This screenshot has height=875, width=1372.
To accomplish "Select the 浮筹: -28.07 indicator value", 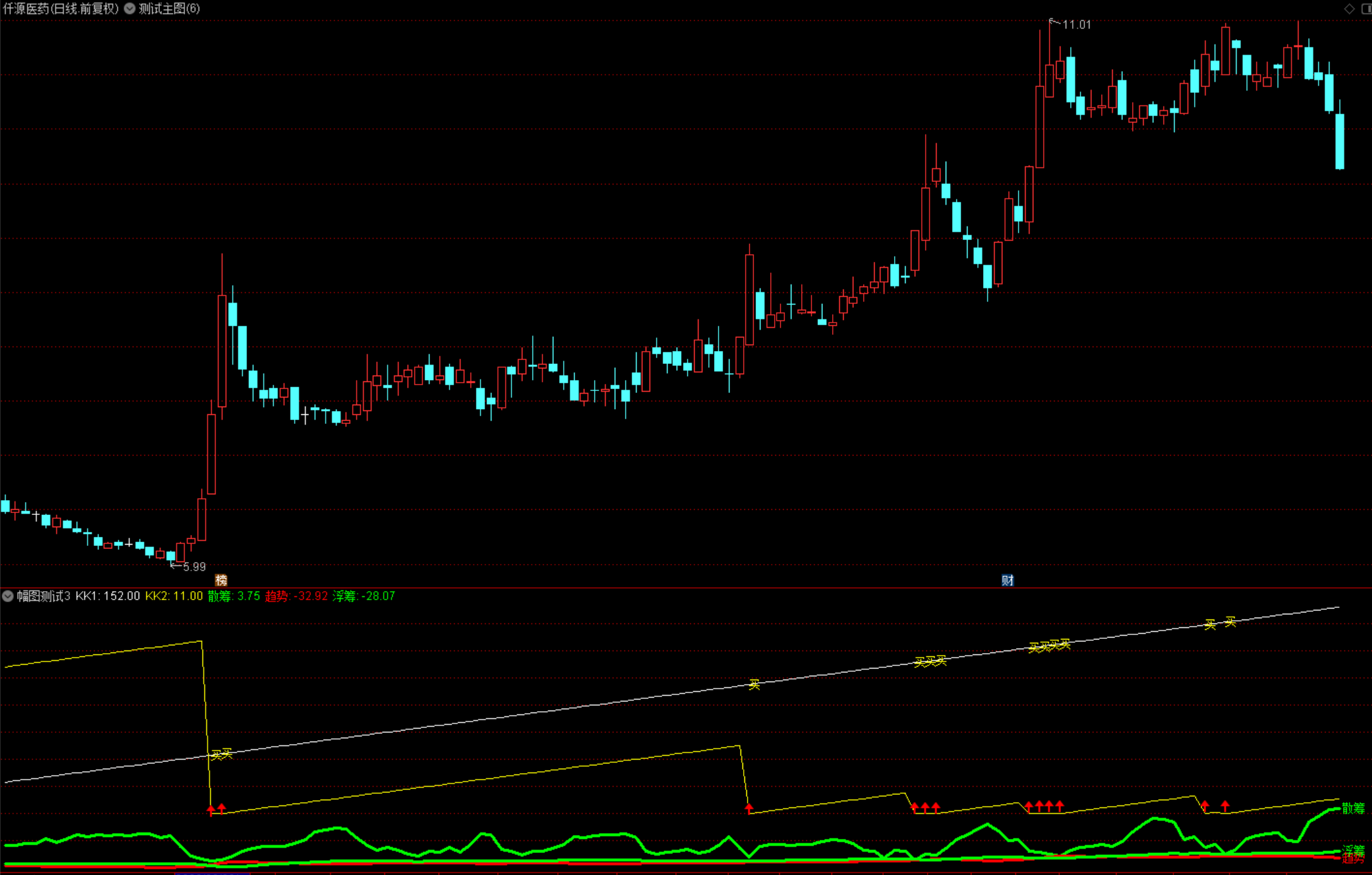I will (363, 596).
